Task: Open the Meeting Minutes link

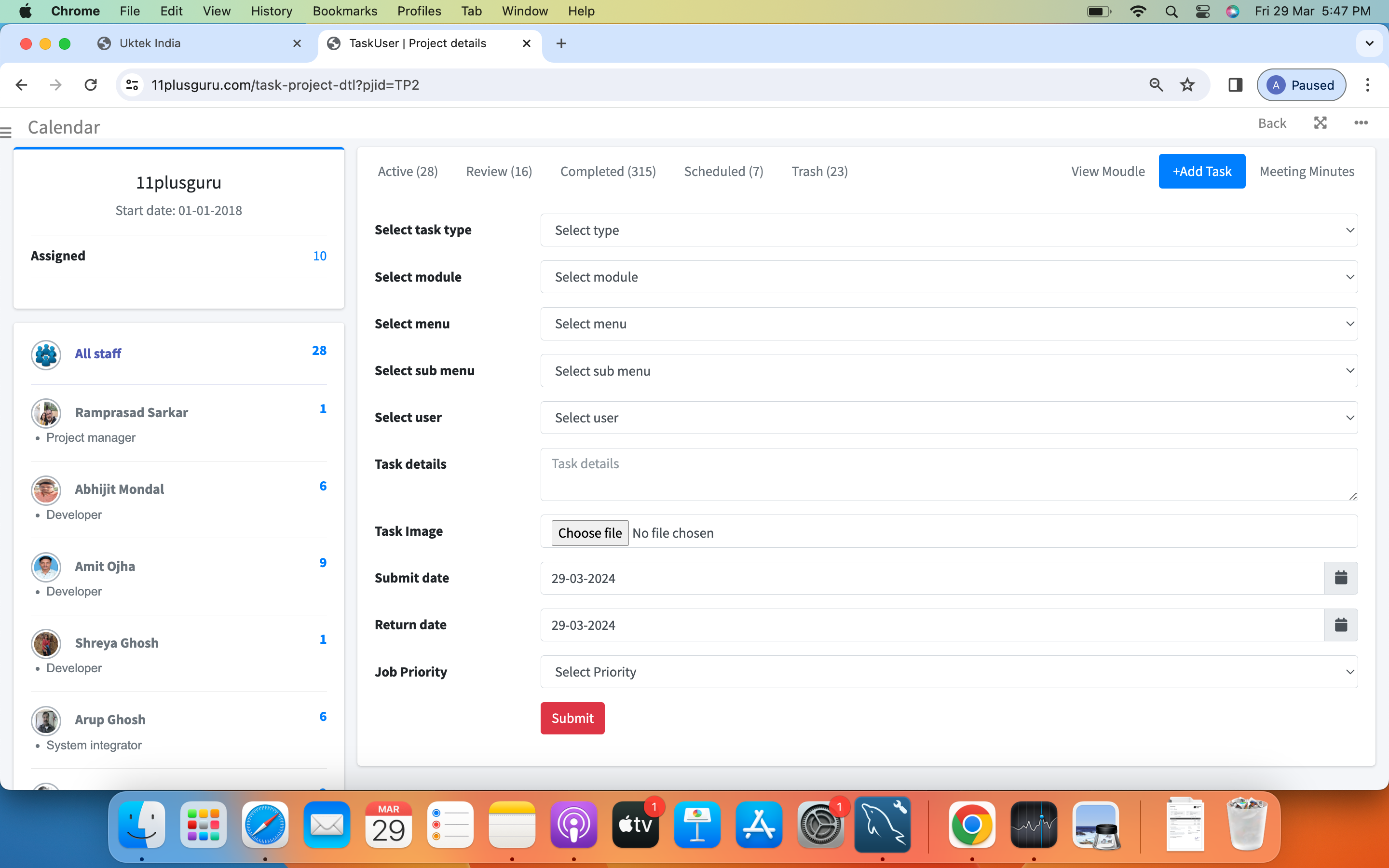Action: 1307,171
